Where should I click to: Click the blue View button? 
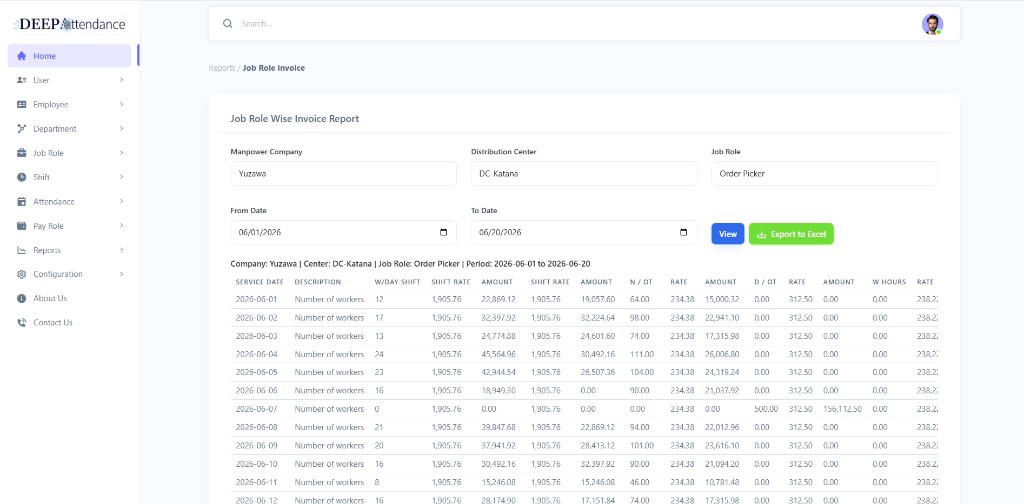[728, 234]
